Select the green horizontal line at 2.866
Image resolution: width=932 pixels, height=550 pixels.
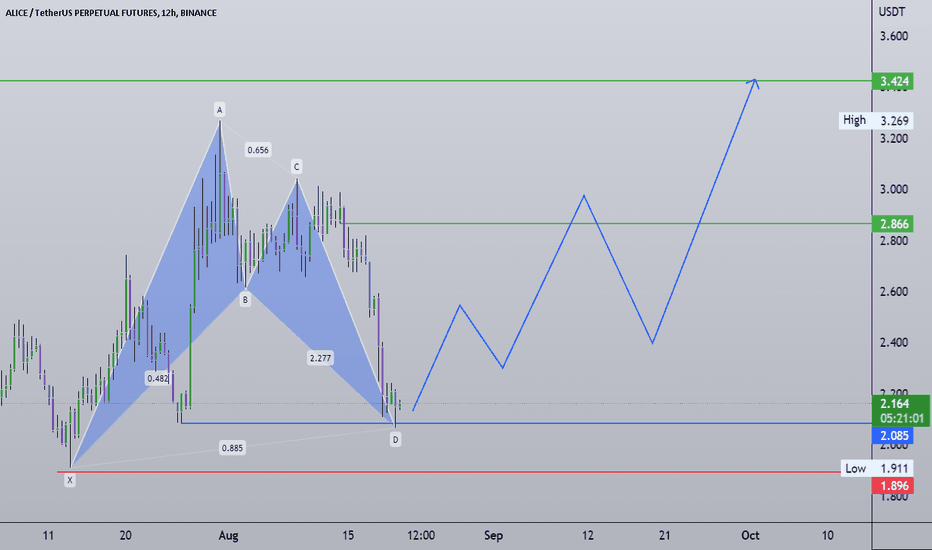607,224
